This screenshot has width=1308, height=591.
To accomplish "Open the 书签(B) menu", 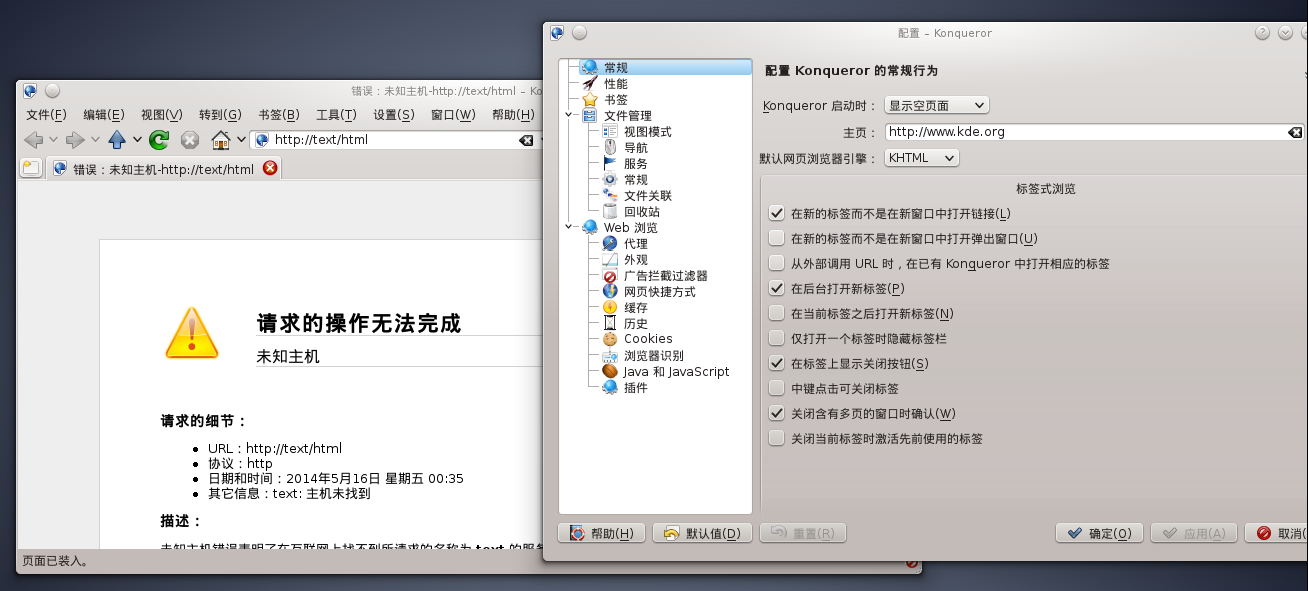I will [x=279, y=115].
